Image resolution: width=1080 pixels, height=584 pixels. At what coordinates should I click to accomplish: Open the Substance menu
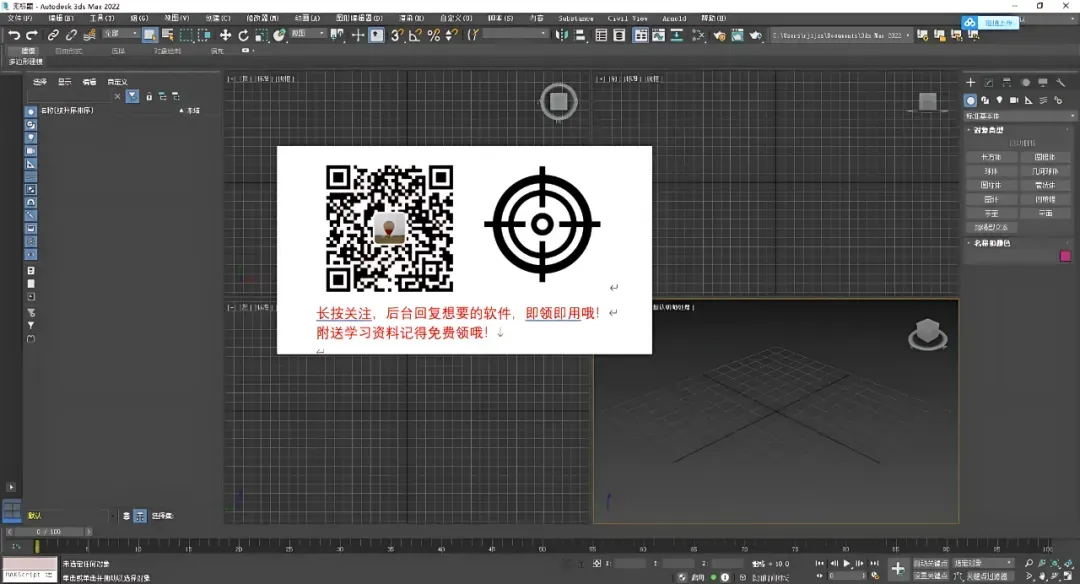tap(576, 18)
